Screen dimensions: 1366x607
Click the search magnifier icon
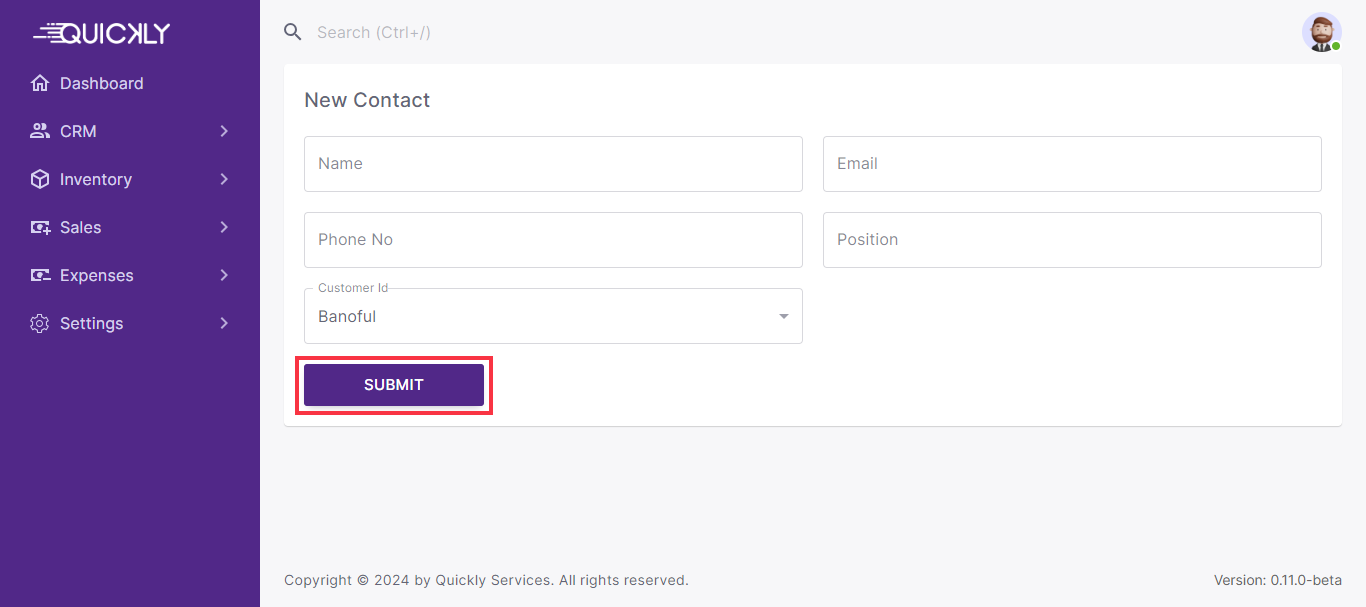click(x=293, y=32)
